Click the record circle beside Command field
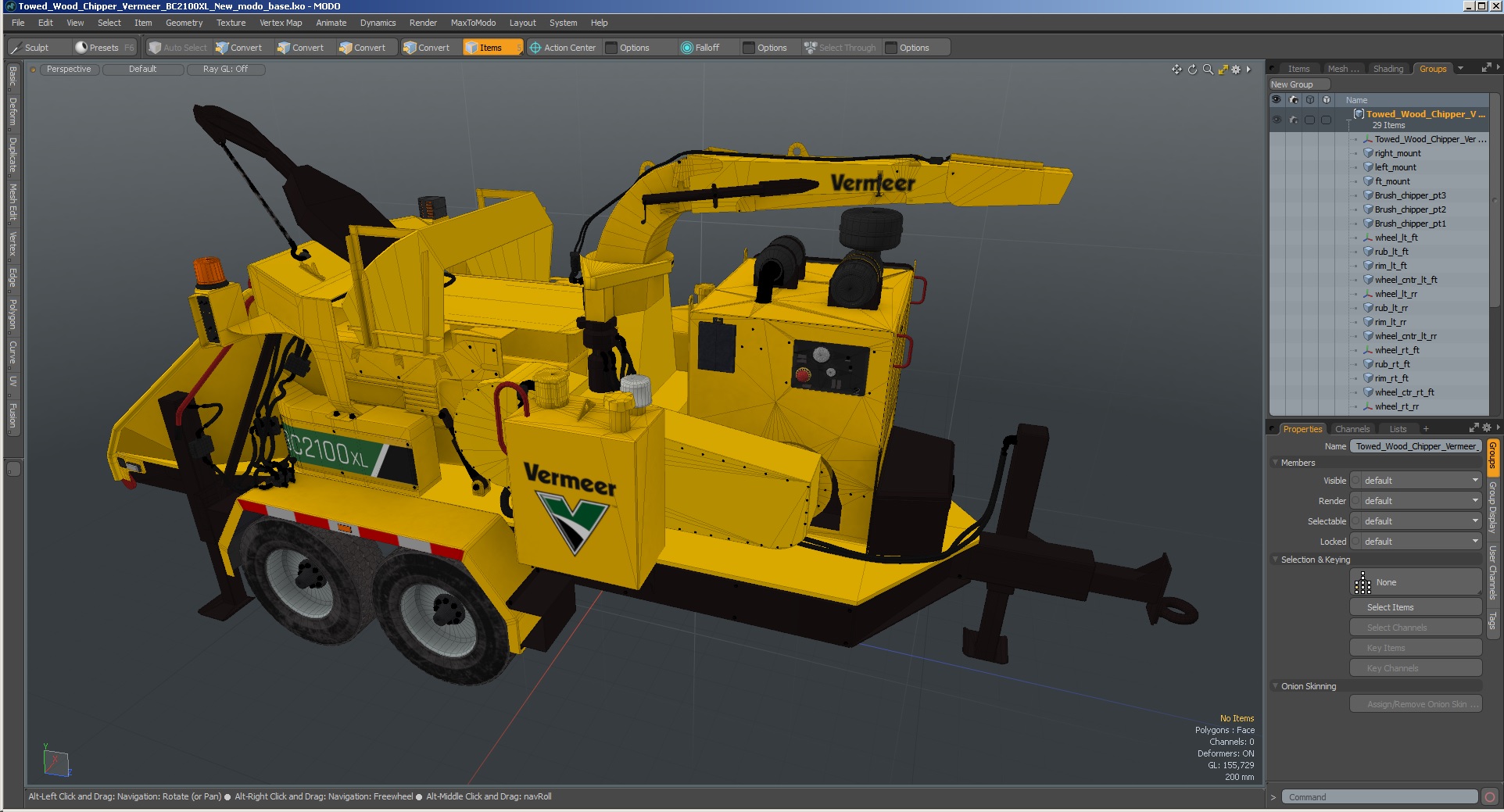This screenshot has width=1504, height=812. tap(1490, 797)
